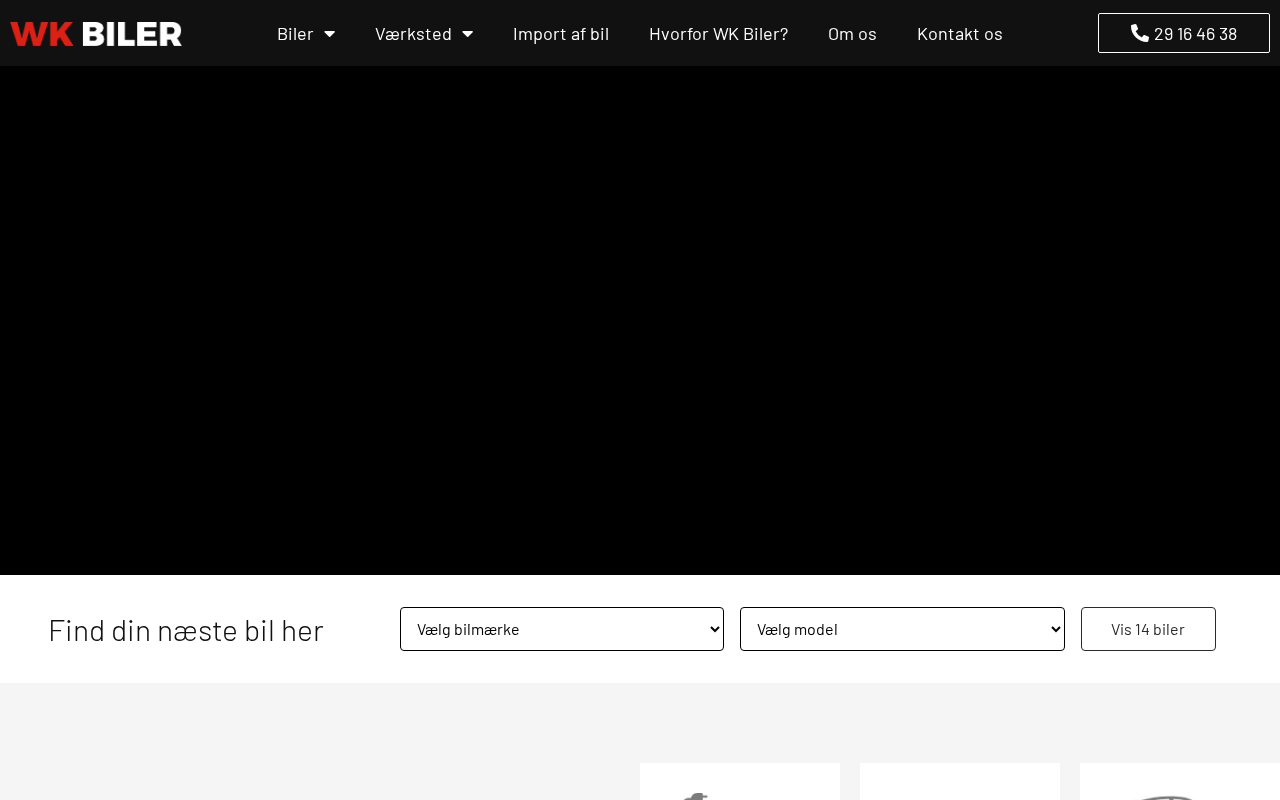Screen dimensions: 1280x800
Task: Navigate to Om os
Action: (x=852, y=34)
